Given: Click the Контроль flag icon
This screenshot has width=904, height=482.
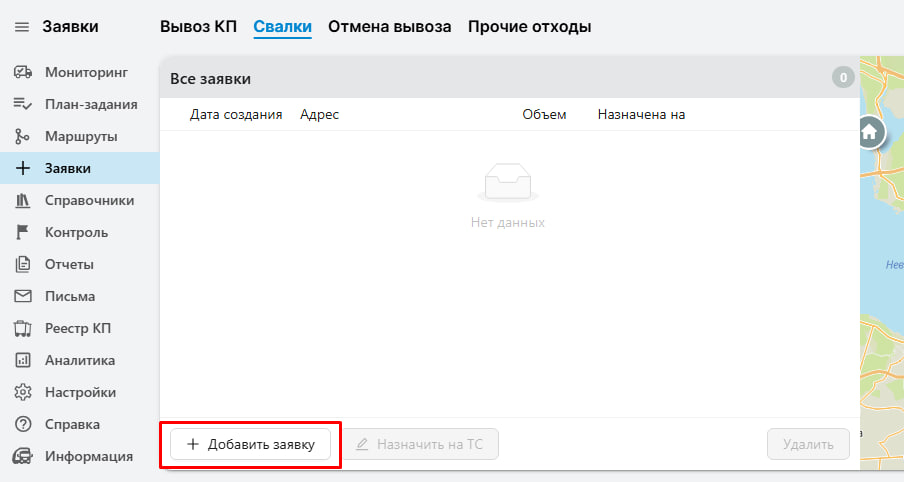Looking at the screenshot, I should point(22,232).
